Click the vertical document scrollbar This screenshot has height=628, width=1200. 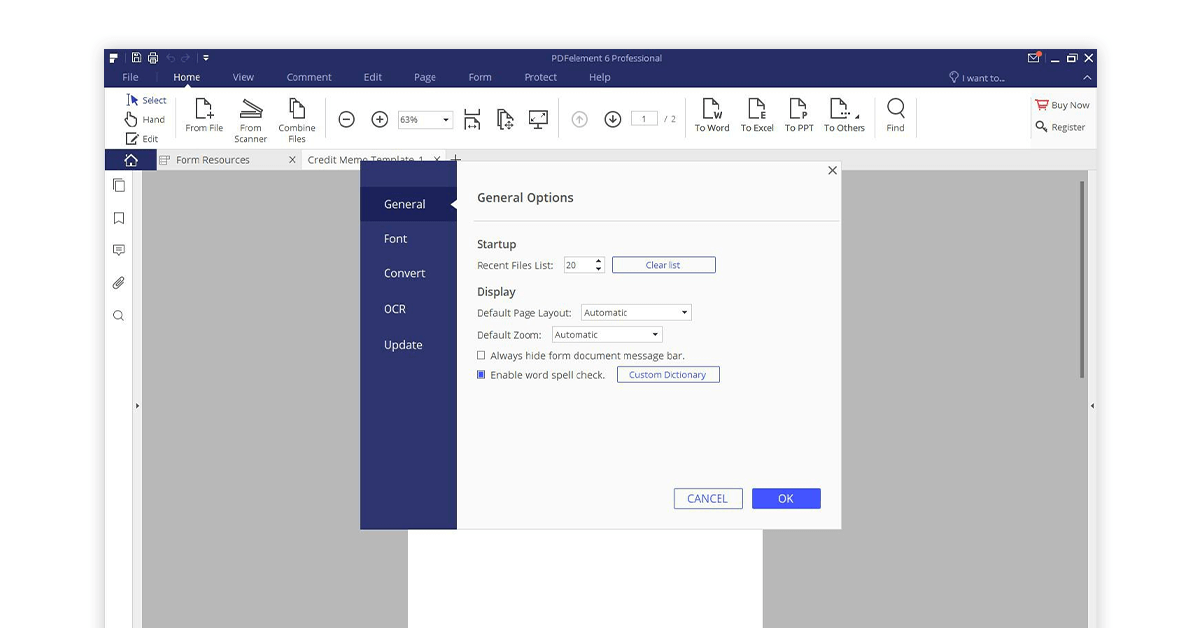1082,280
